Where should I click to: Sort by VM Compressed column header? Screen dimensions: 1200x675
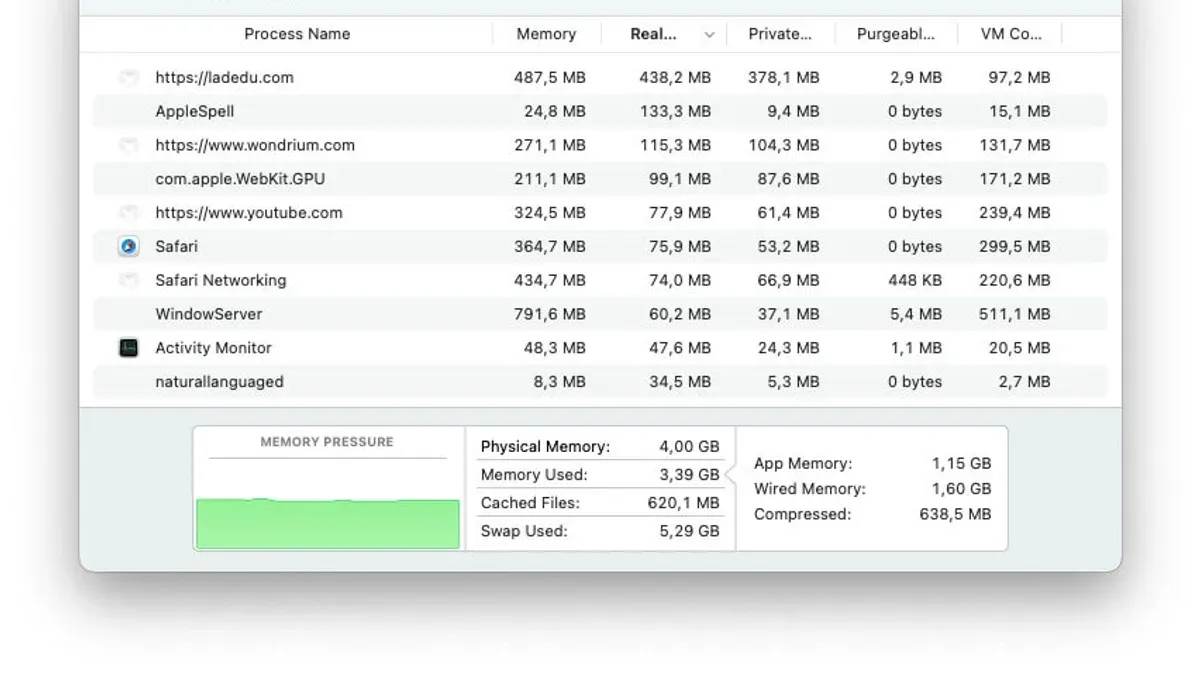point(1011,34)
